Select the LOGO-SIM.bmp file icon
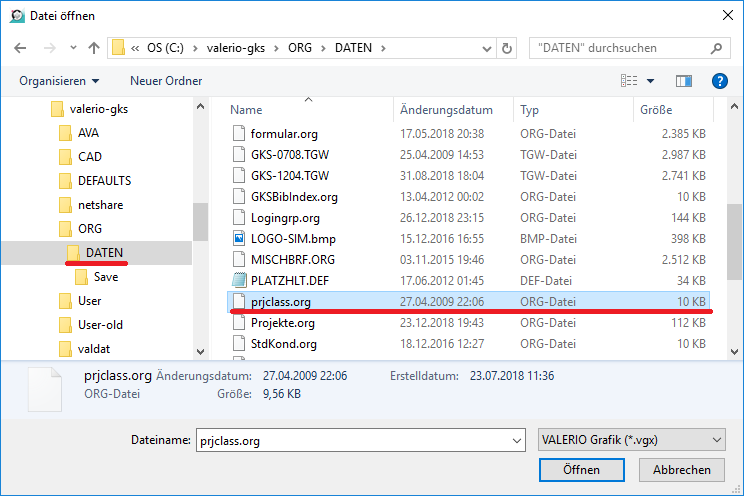 coord(238,238)
